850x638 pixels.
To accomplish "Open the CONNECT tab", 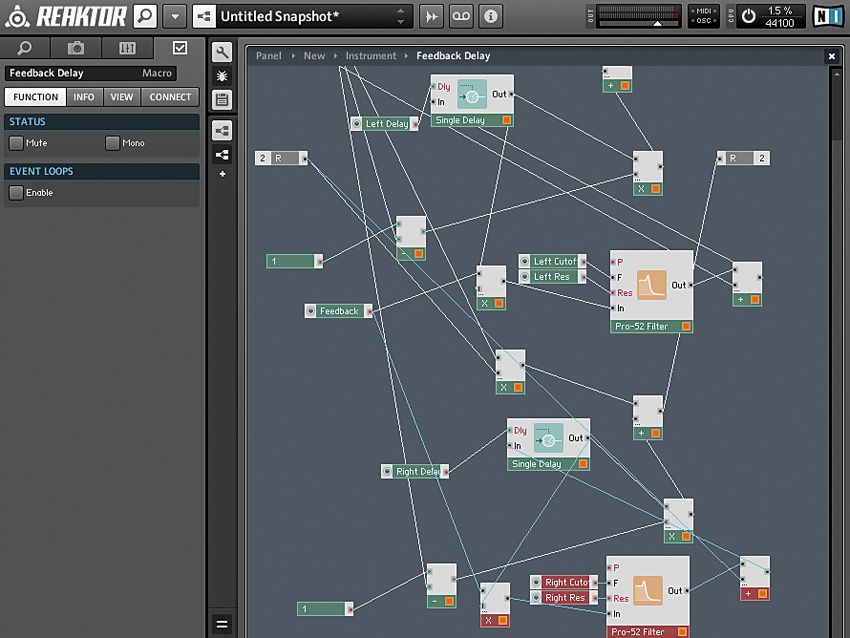I will pyautogui.click(x=169, y=96).
